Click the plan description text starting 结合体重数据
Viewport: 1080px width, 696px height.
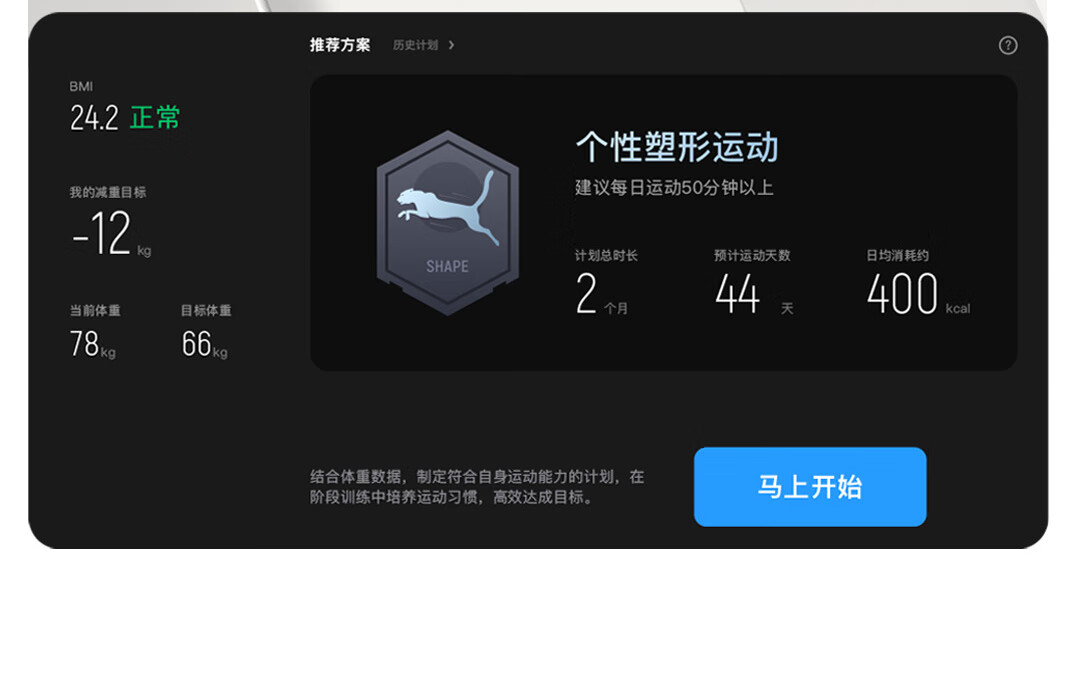pos(477,487)
